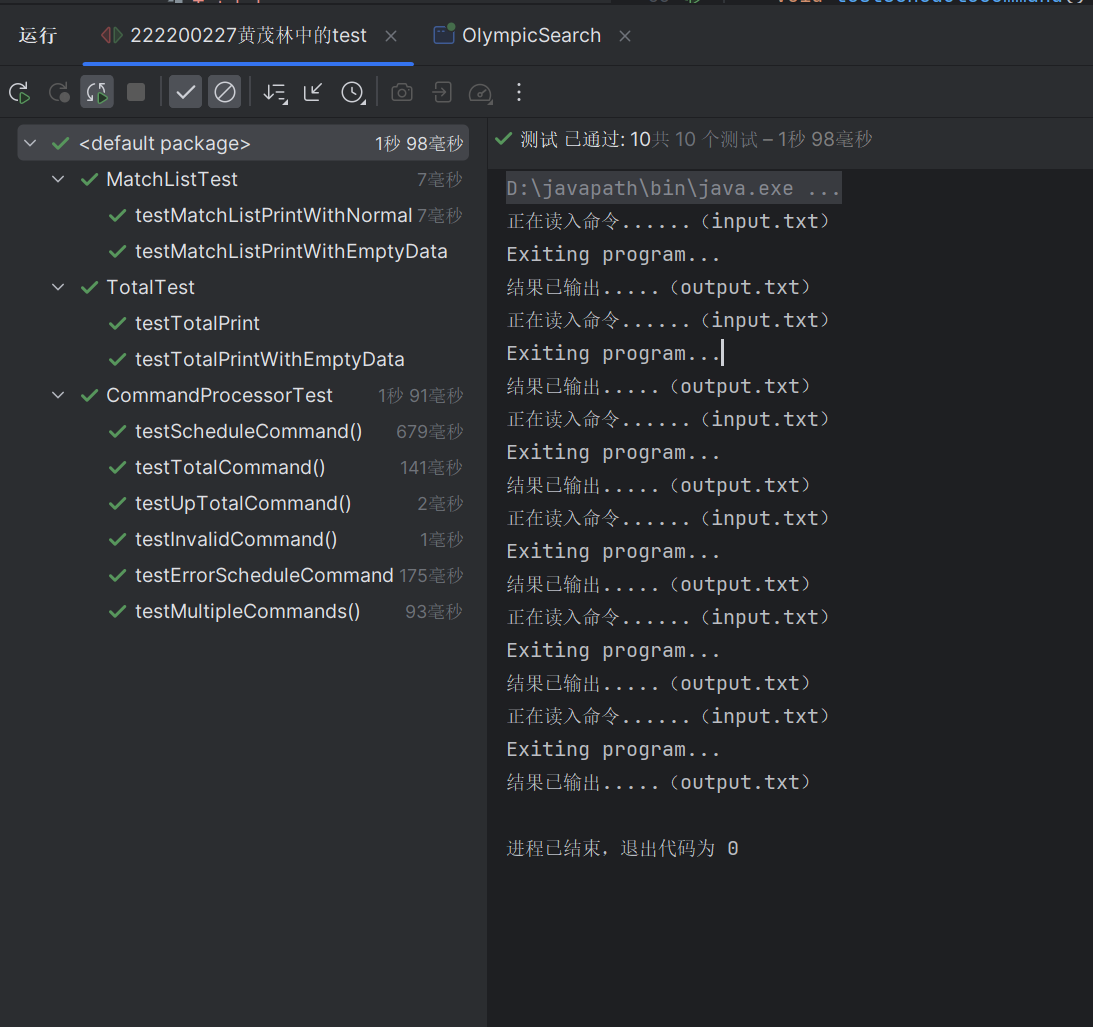Toggle Show Passed tests checkmark filter
Viewport: 1093px width, 1027px height.
(185, 92)
